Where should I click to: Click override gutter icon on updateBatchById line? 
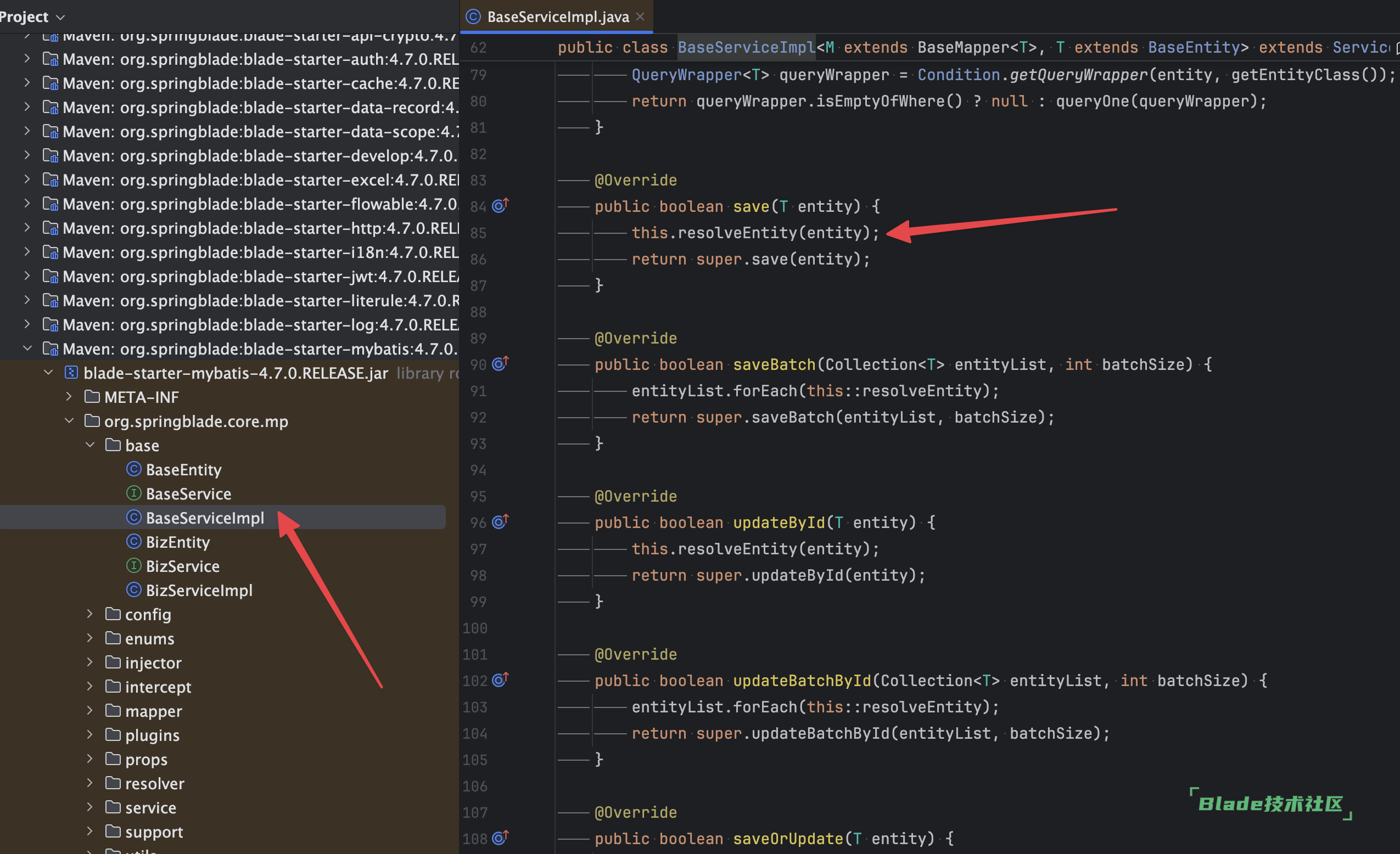500,679
